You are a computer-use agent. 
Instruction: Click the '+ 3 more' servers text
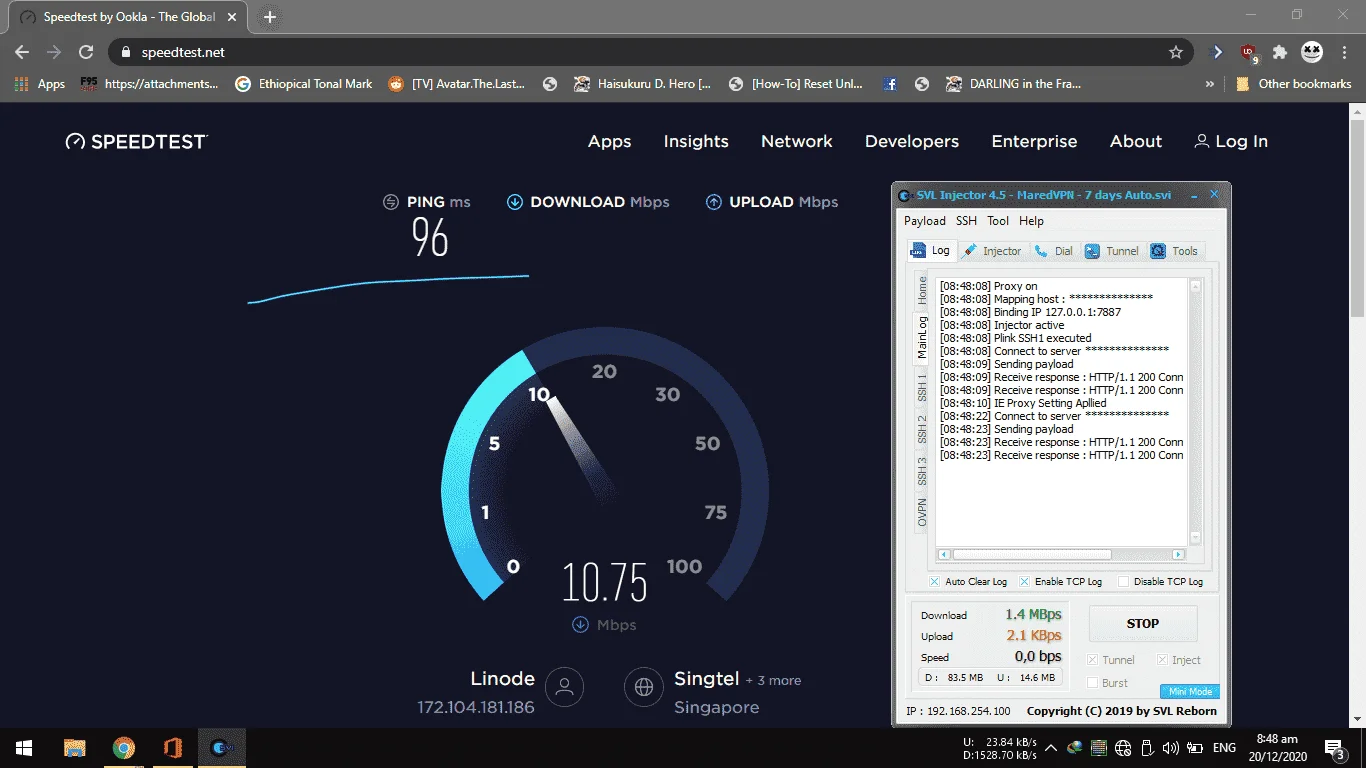(773, 680)
